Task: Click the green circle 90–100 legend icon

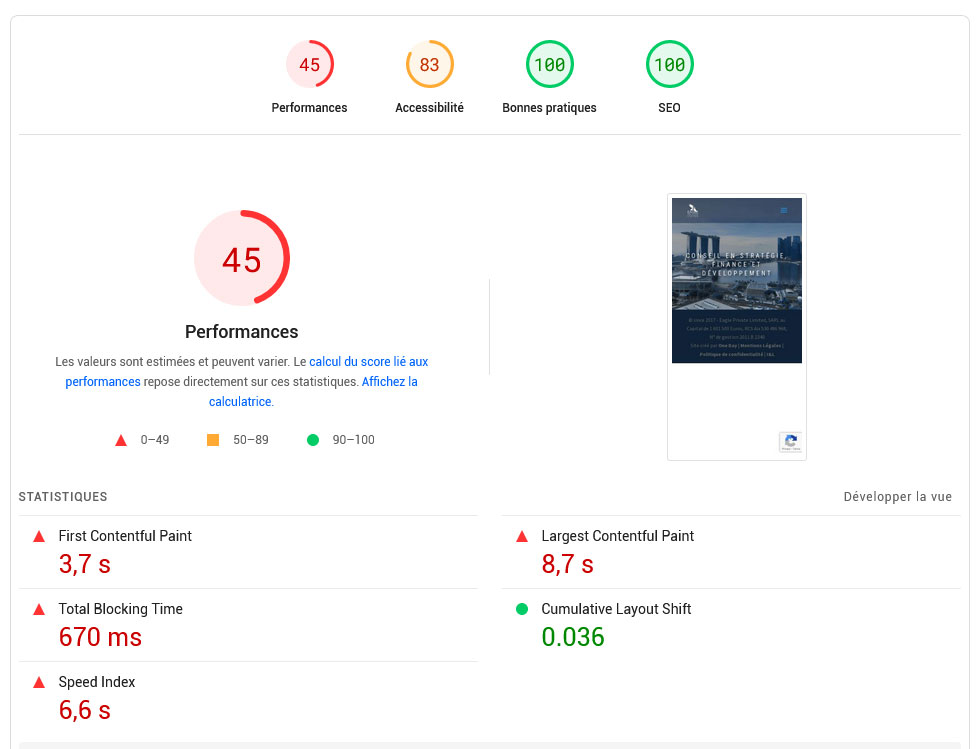Action: 313,440
